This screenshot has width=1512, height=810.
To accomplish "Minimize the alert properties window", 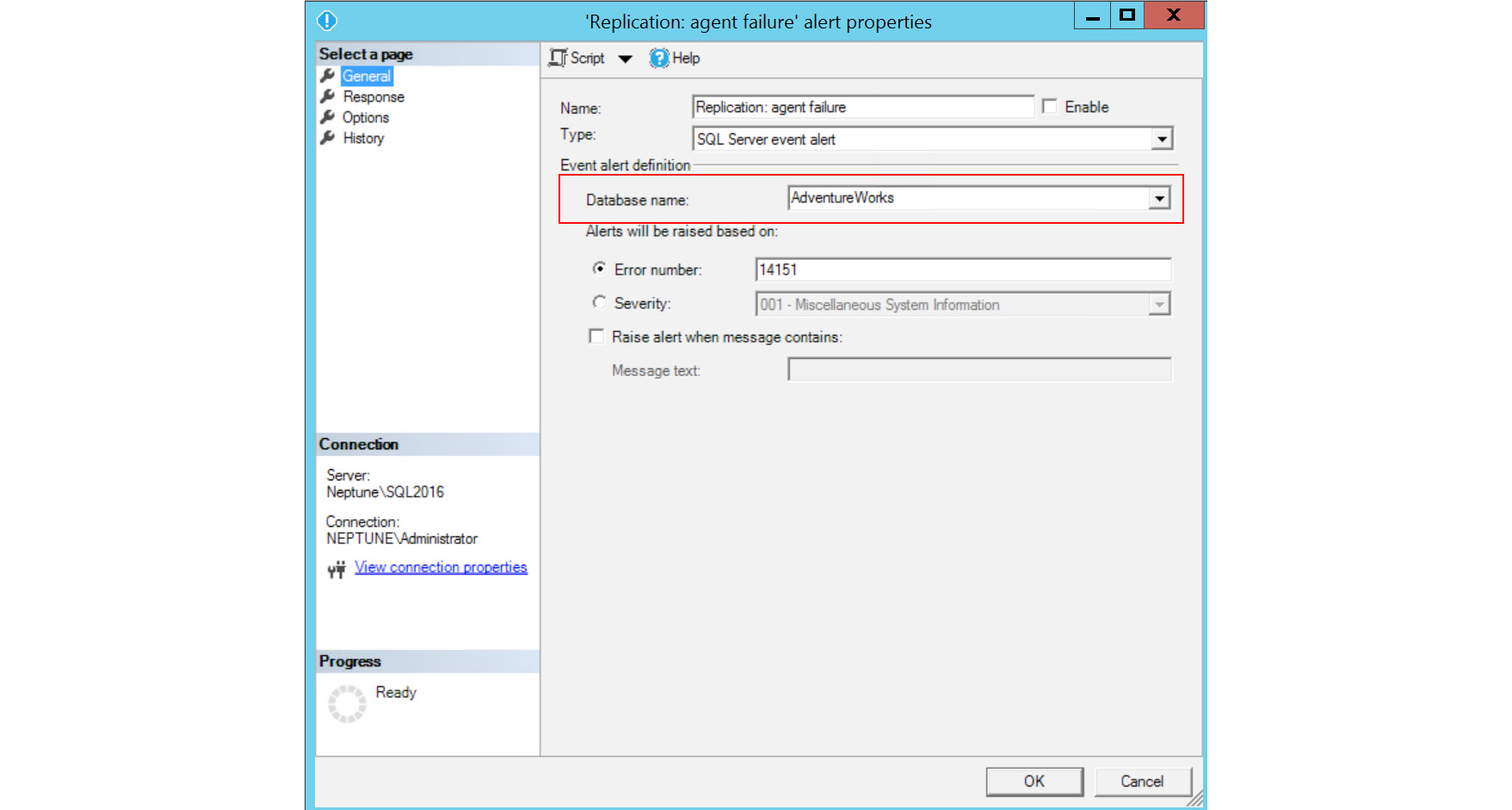I will [x=1093, y=15].
